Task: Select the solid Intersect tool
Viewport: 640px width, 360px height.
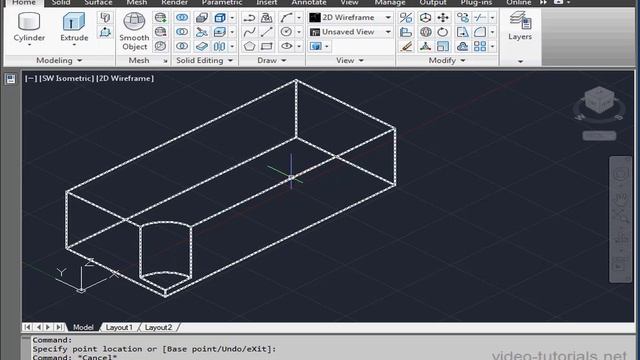Action: tap(182, 46)
